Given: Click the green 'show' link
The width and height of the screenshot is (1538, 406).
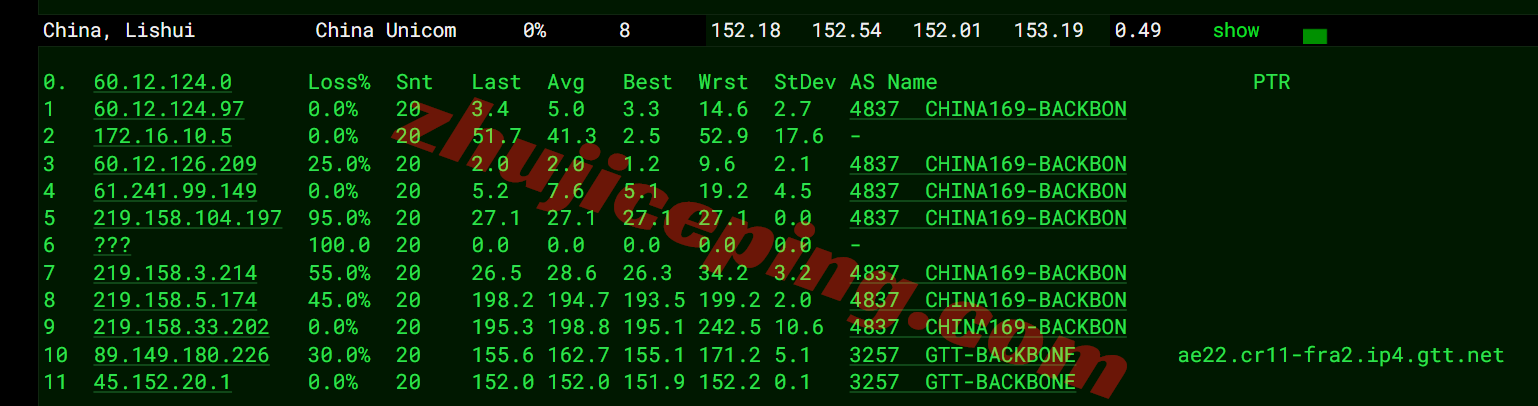Looking at the screenshot, I should click(x=1236, y=31).
